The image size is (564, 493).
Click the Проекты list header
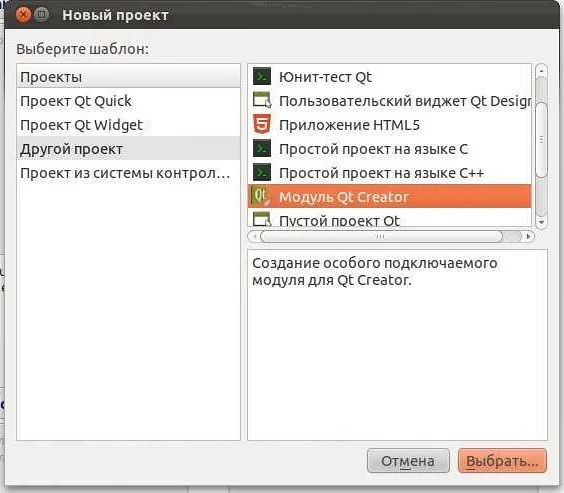(128, 76)
